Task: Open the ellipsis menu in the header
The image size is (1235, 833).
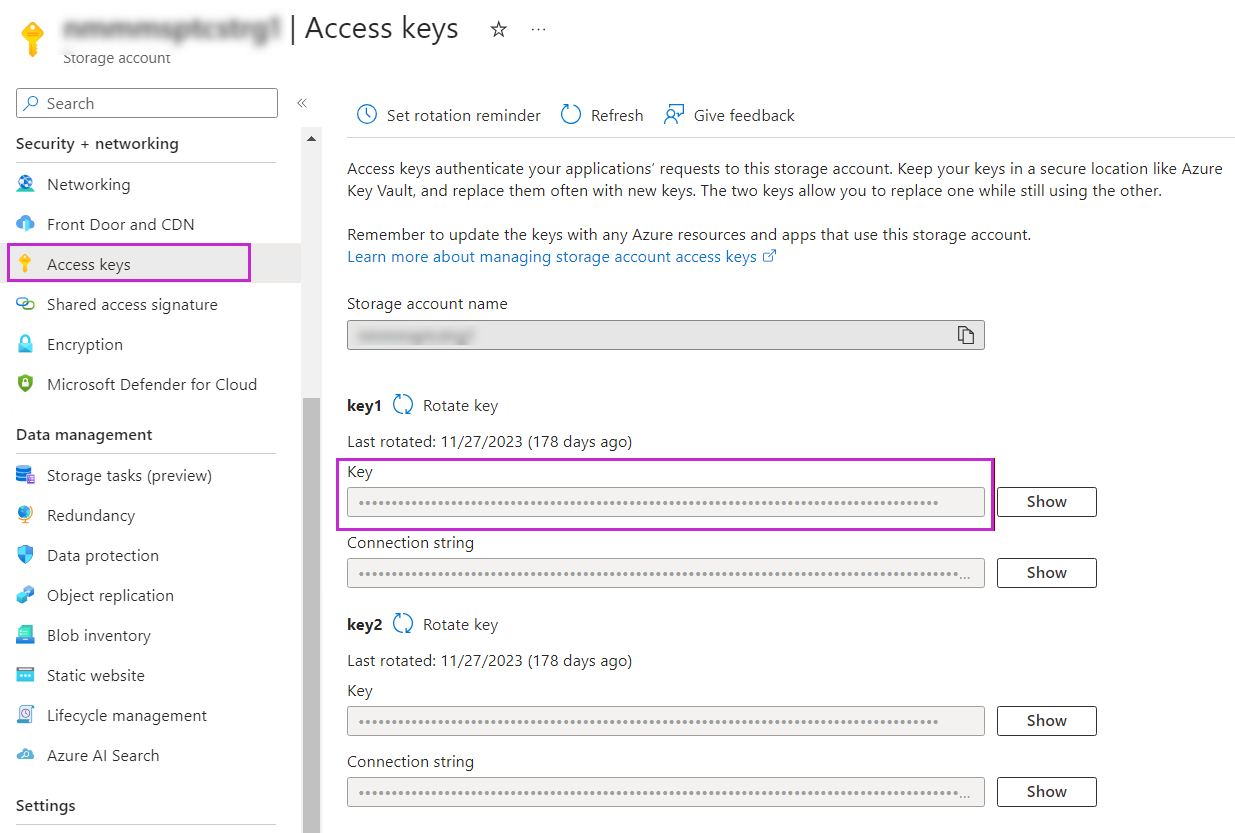Action: (x=539, y=29)
